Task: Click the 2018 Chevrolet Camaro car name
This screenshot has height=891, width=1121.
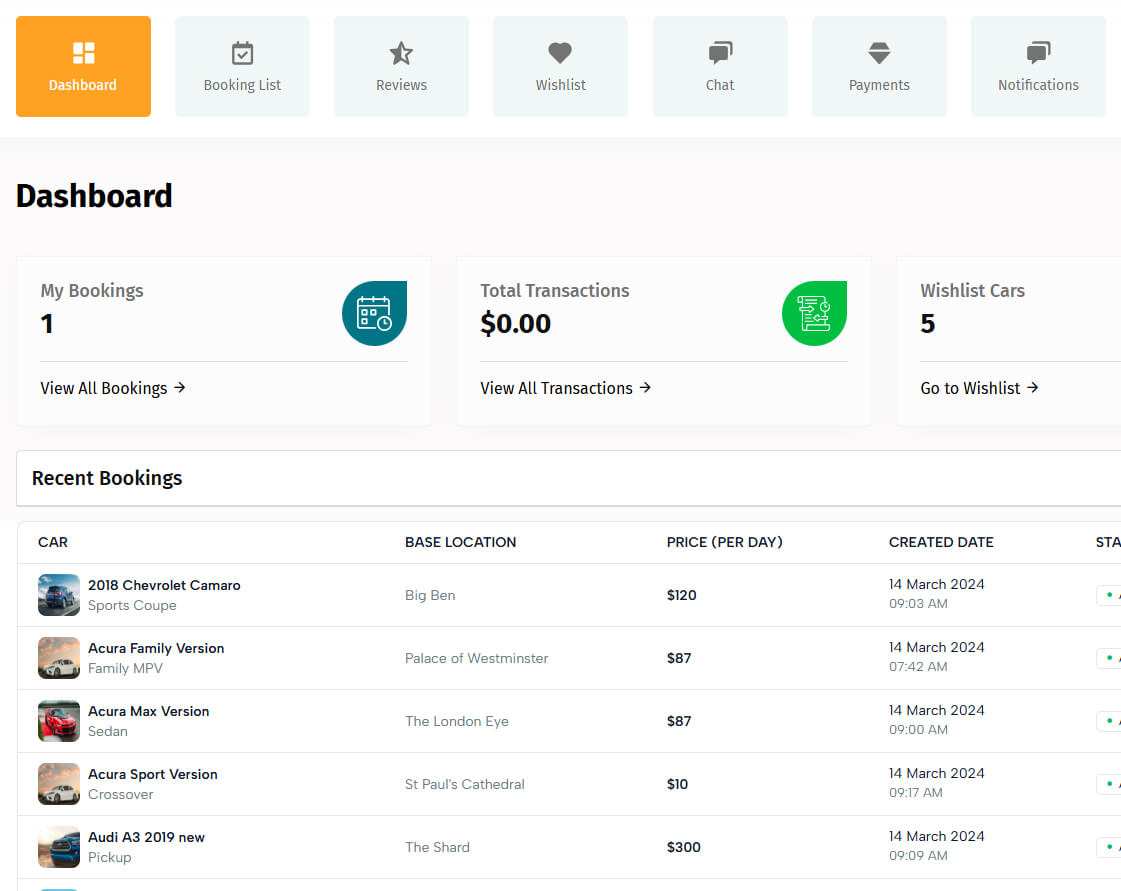Action: [164, 585]
